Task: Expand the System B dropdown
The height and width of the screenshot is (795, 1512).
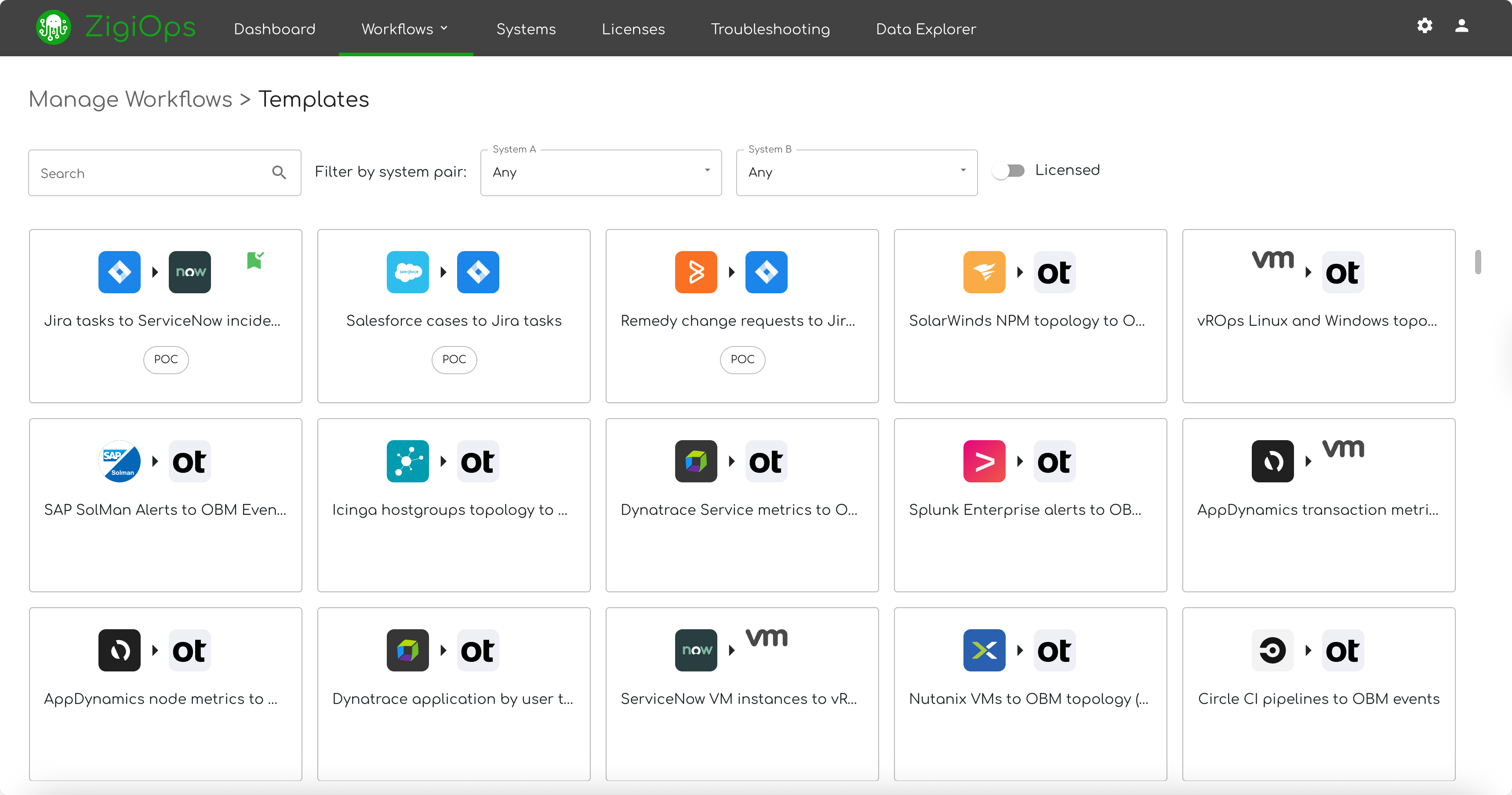Action: pyautogui.click(x=856, y=172)
